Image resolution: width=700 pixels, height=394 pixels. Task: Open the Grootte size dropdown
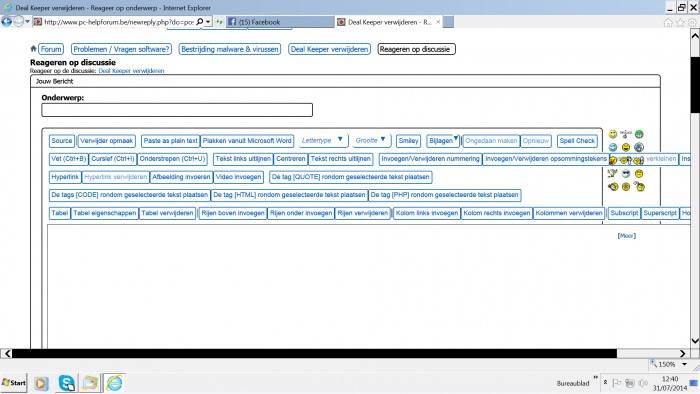click(371, 140)
